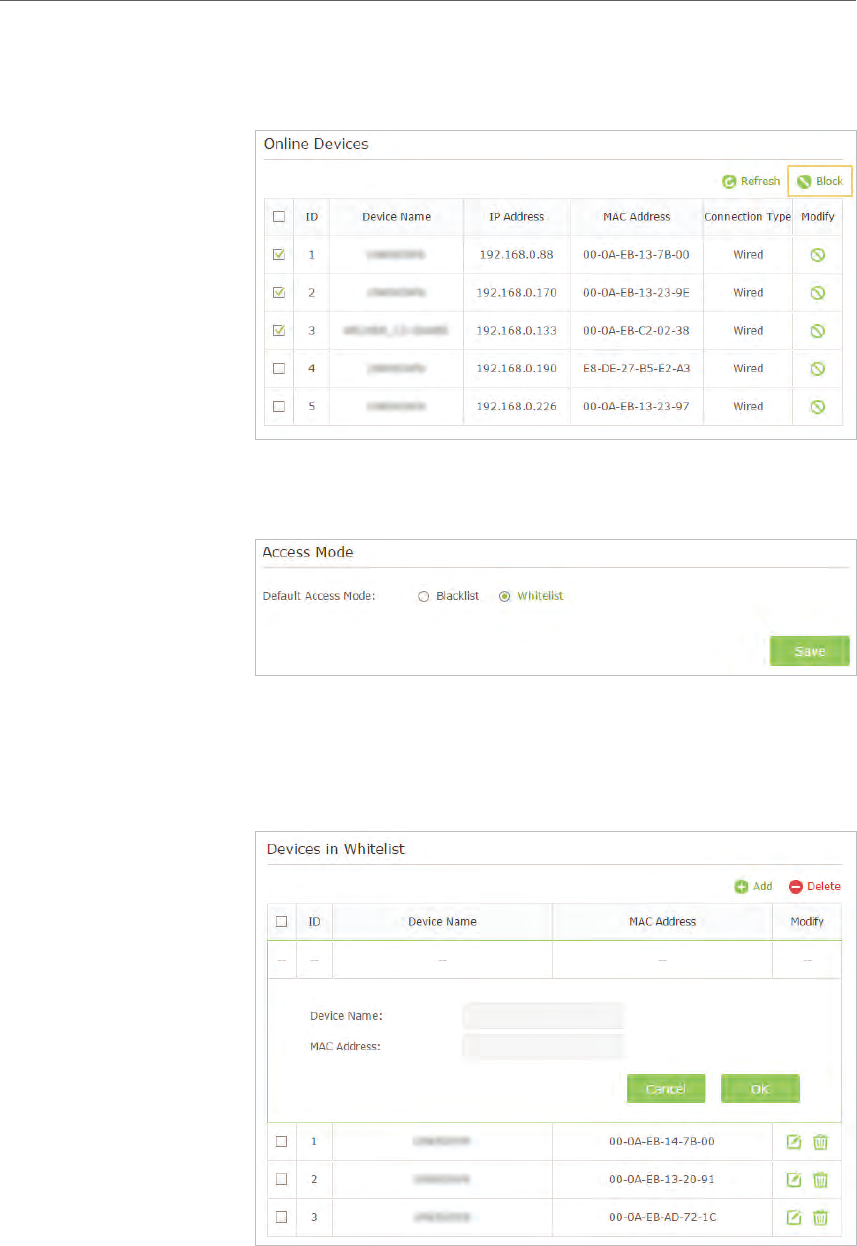857x1246 pixels.
Task: Click the Access Mode section title
Action: 308,552
